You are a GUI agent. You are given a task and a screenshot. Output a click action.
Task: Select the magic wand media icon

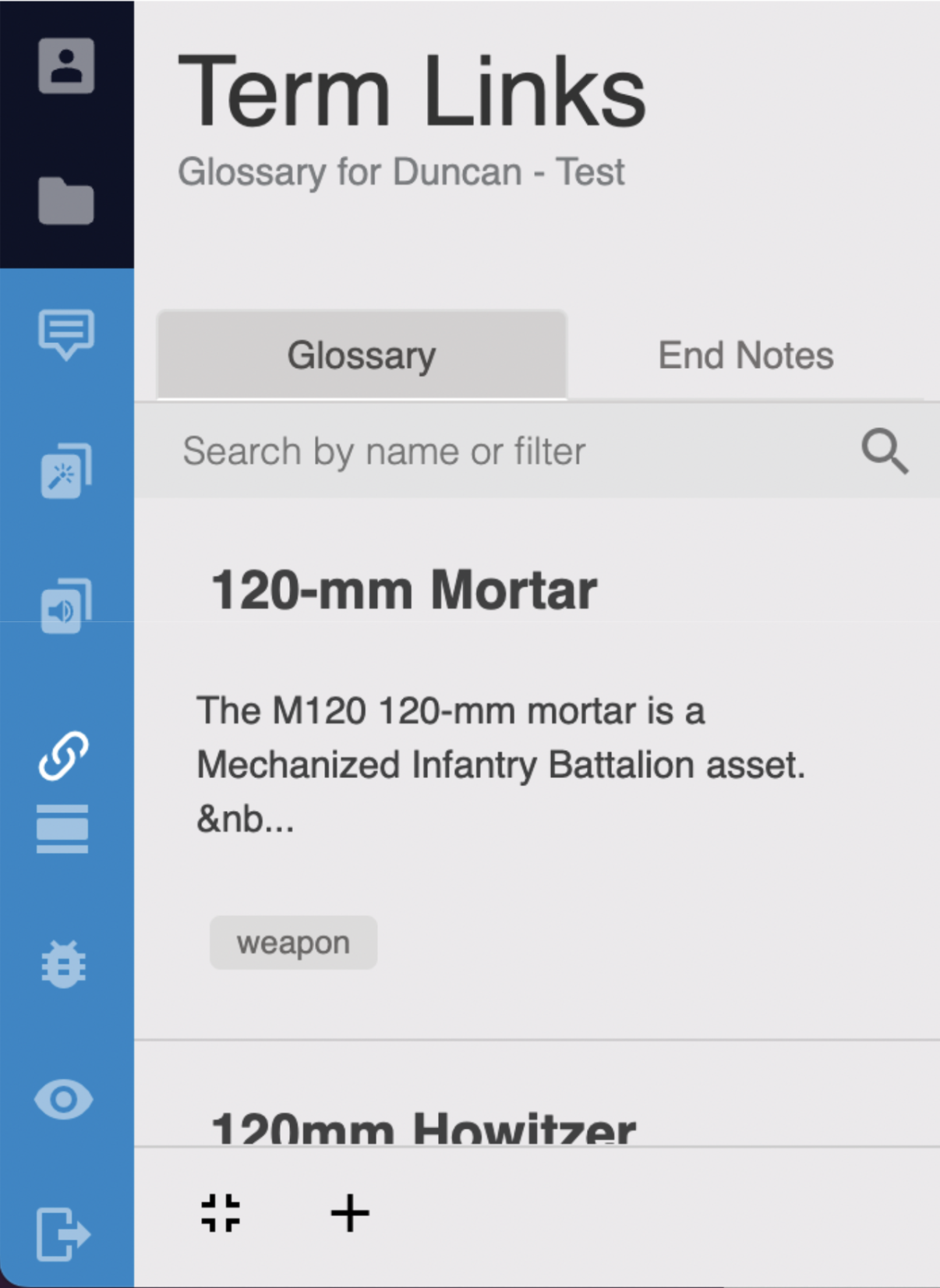(x=66, y=471)
